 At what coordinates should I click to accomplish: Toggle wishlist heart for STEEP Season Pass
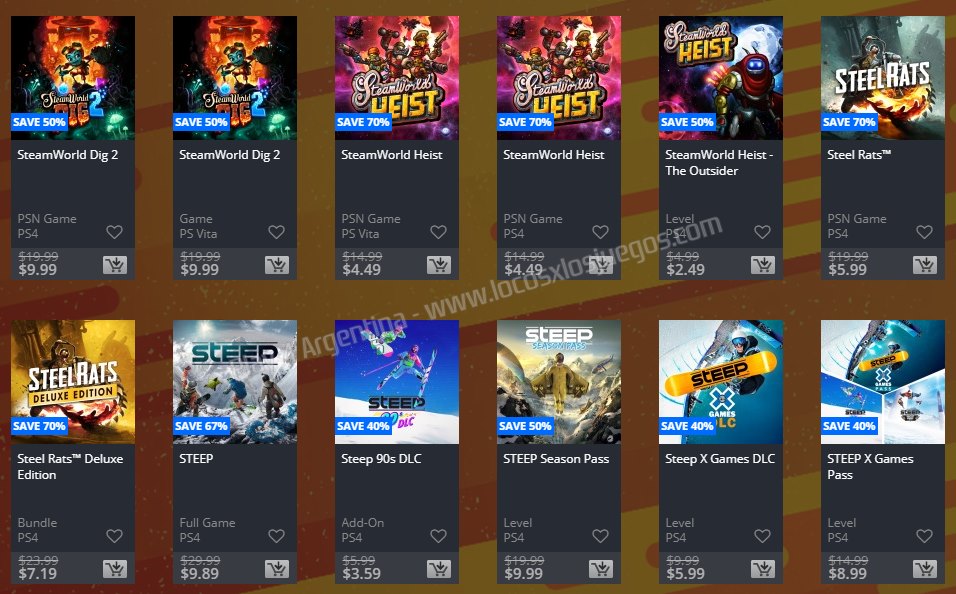(x=601, y=535)
